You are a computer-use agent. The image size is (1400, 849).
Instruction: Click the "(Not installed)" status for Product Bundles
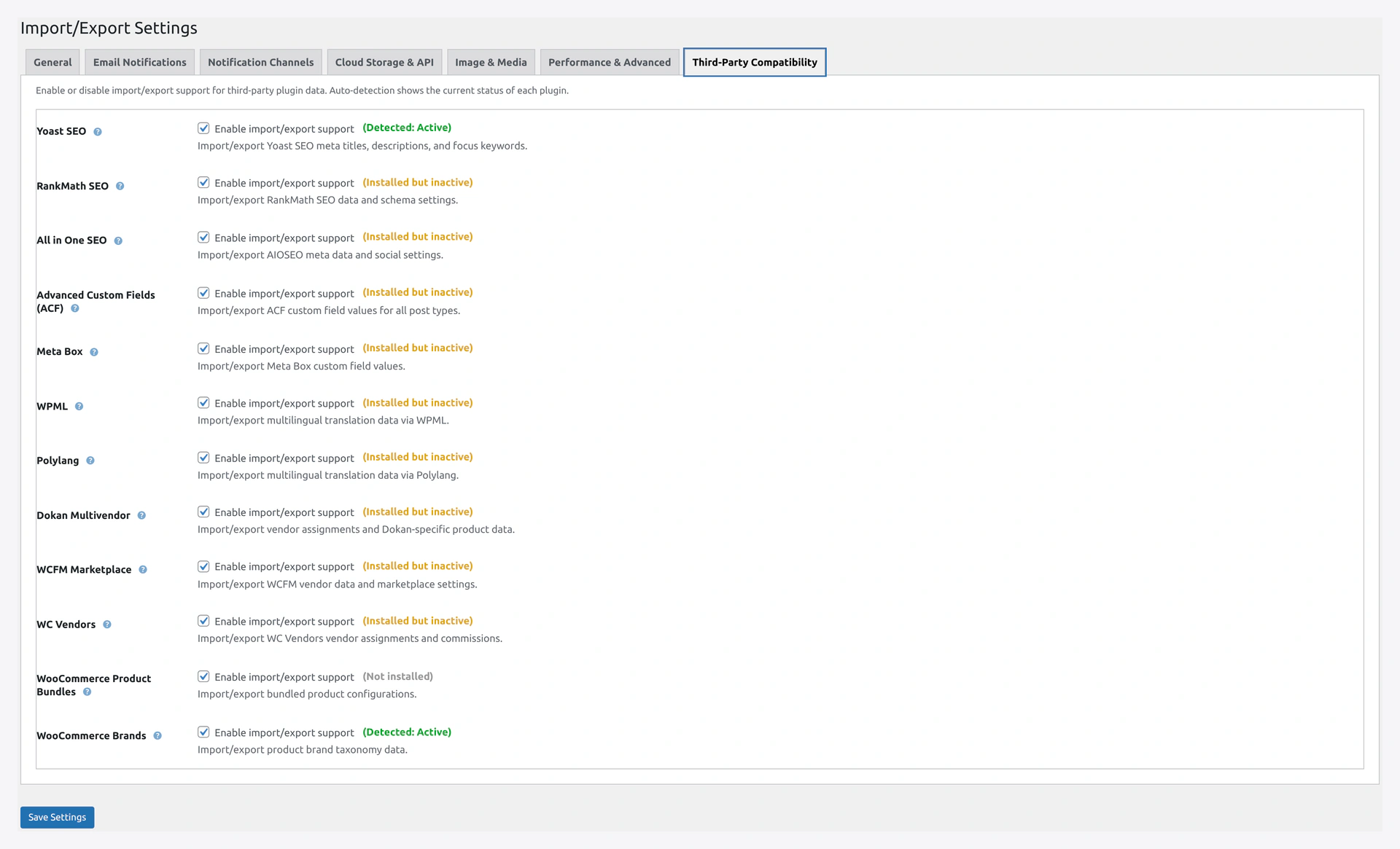tap(398, 676)
